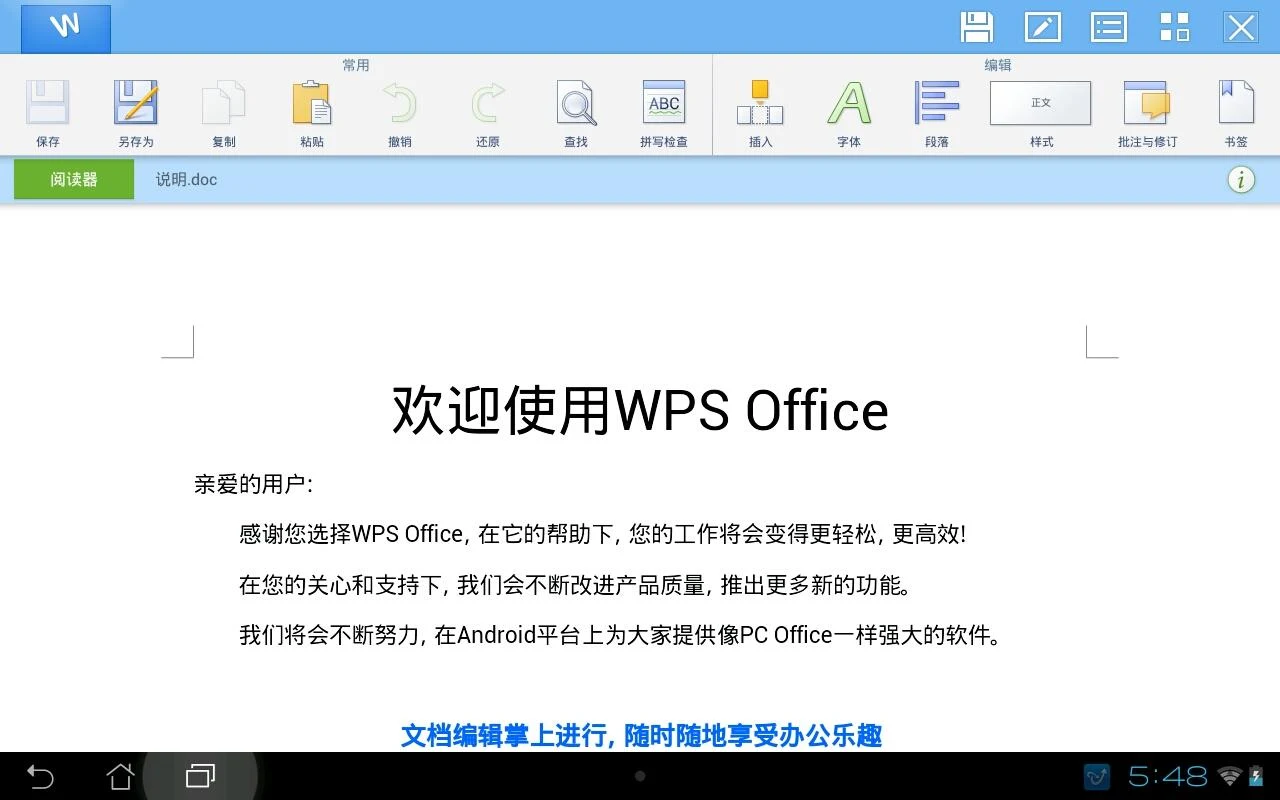Viewport: 1280px width, 800px height.
Task: Select the 说明.doc file name
Action: coord(186,180)
